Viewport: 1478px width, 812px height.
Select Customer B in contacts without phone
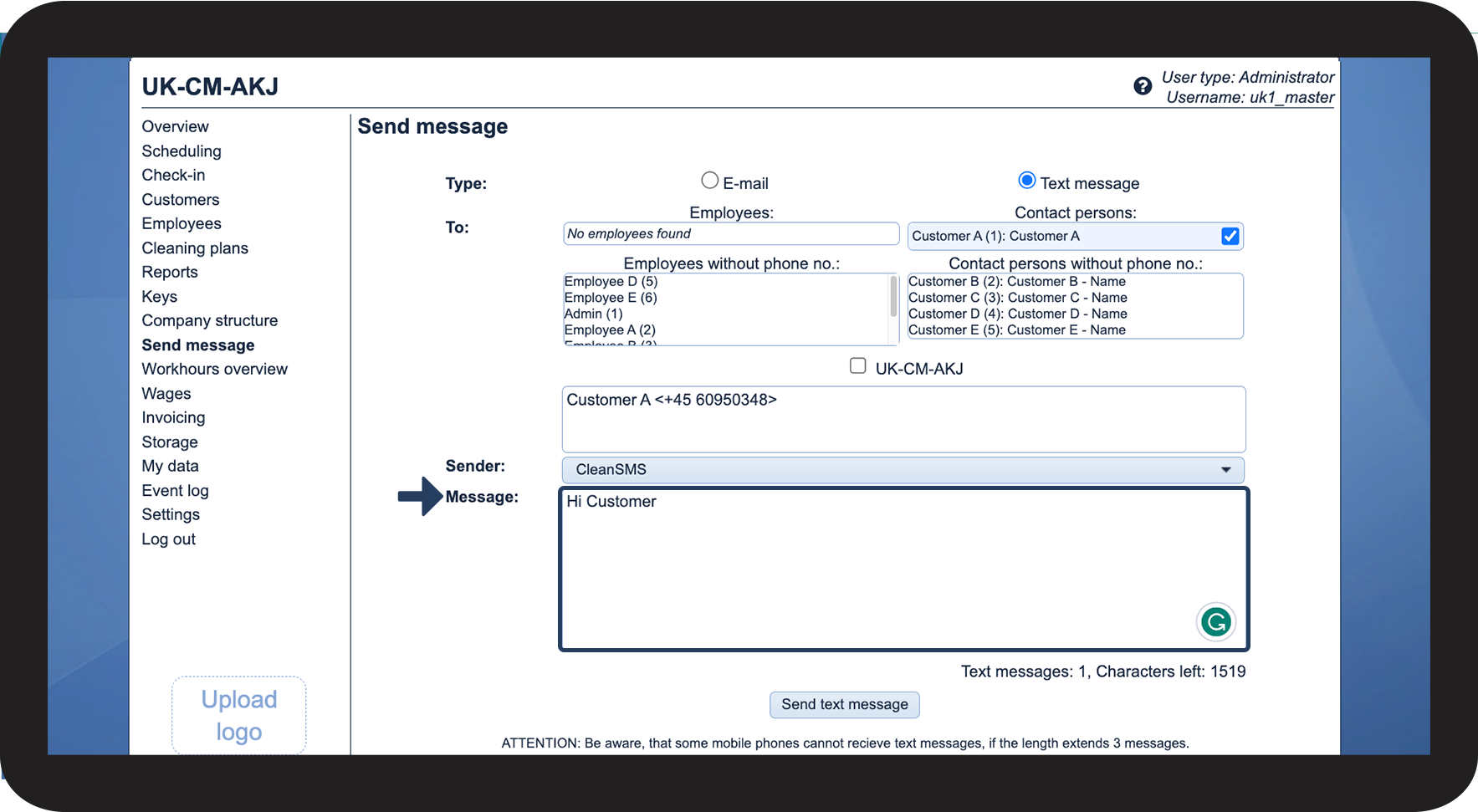pos(1017,282)
